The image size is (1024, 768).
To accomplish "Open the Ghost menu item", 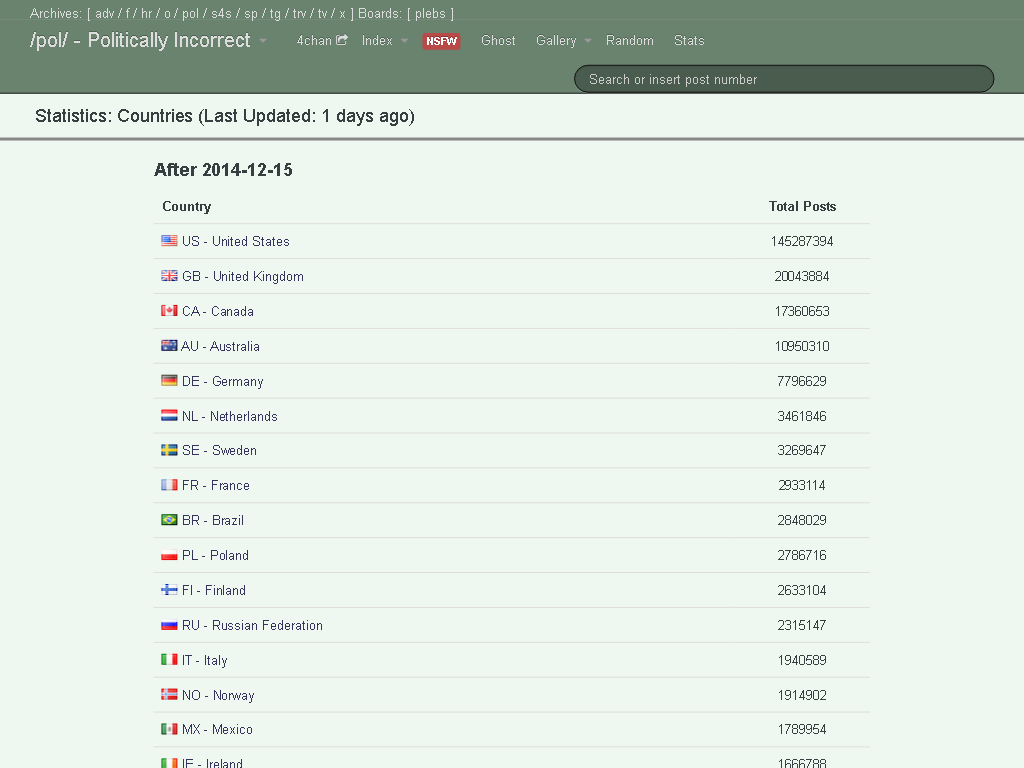I will coord(498,41).
